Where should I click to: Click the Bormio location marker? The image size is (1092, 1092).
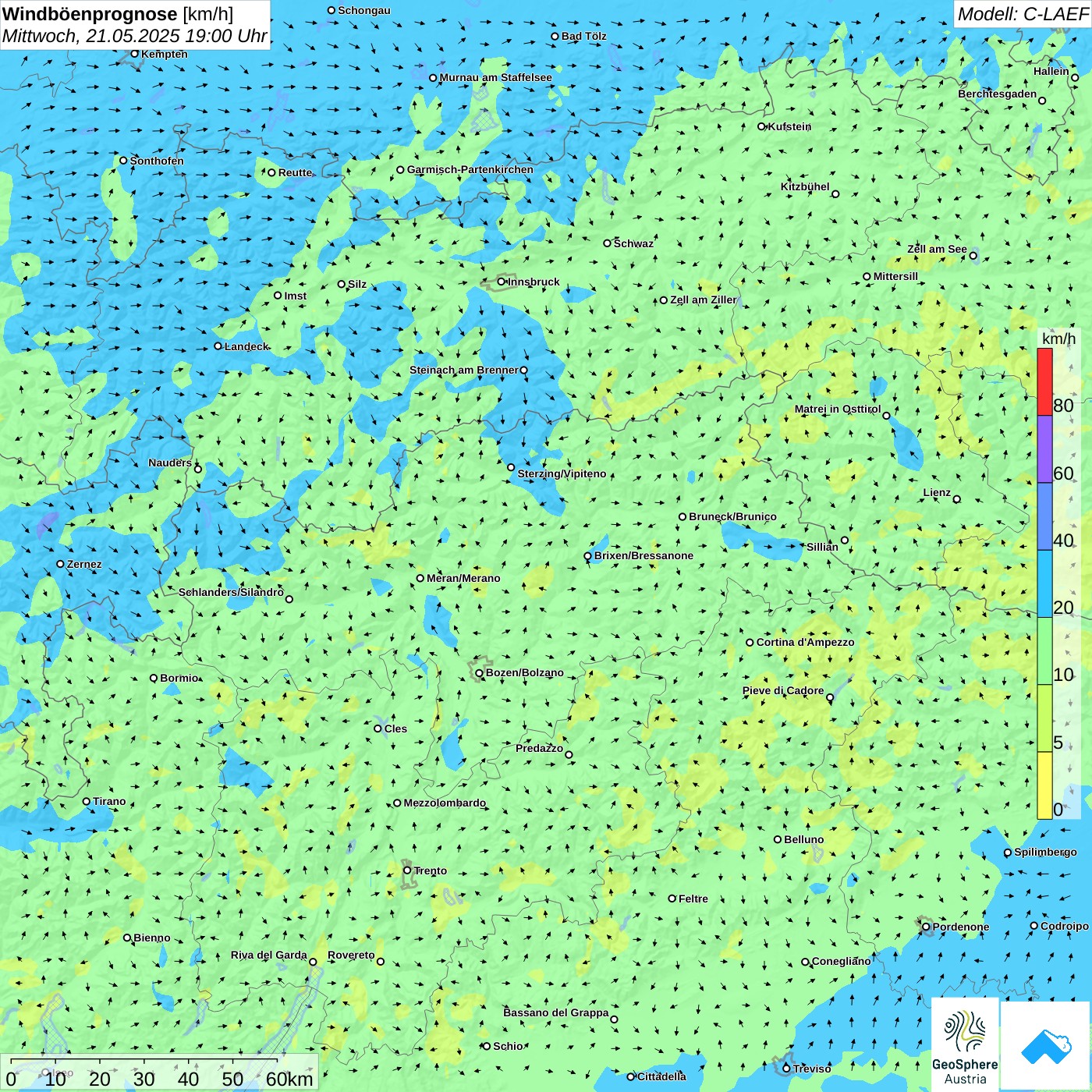click(154, 678)
